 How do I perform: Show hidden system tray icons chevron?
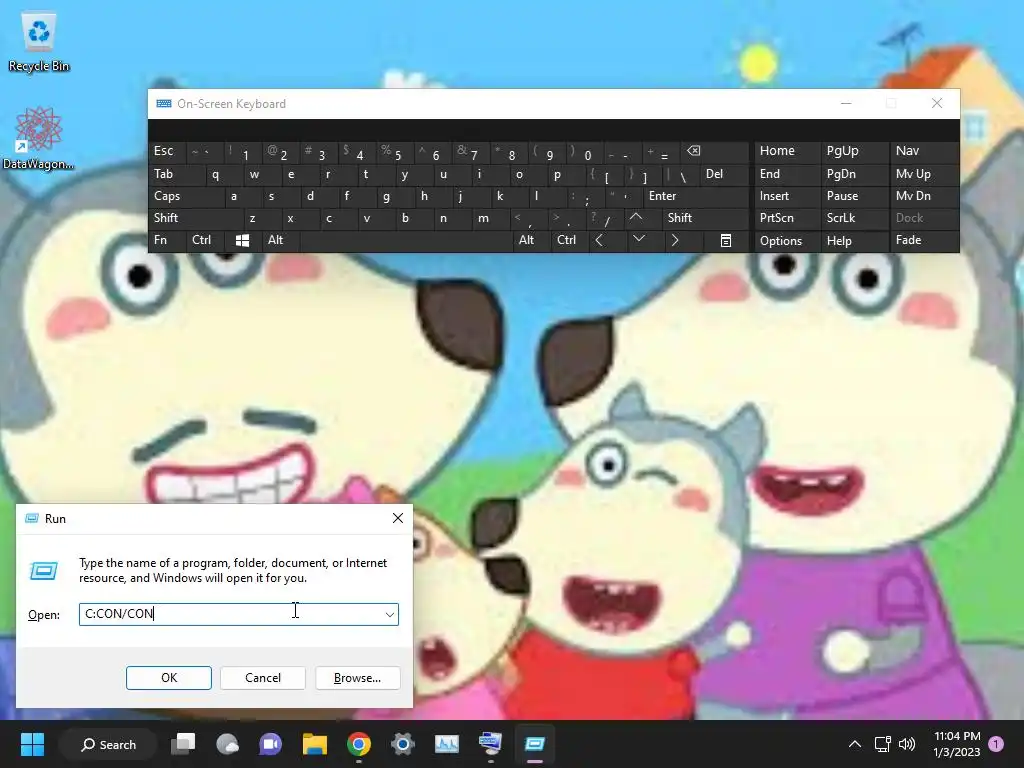pos(854,744)
